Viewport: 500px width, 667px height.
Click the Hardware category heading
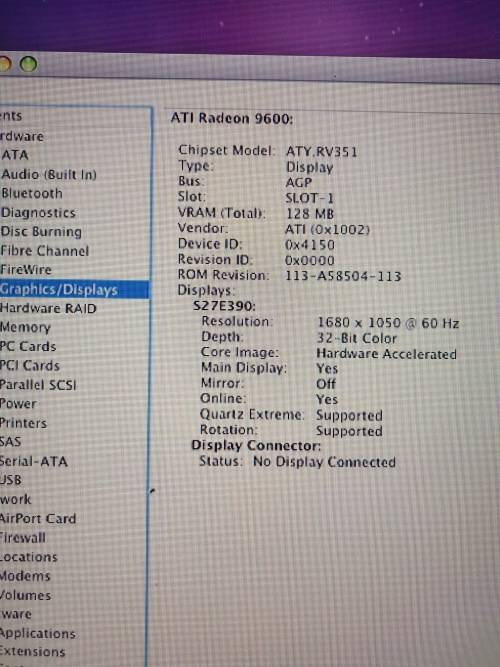coord(22,136)
